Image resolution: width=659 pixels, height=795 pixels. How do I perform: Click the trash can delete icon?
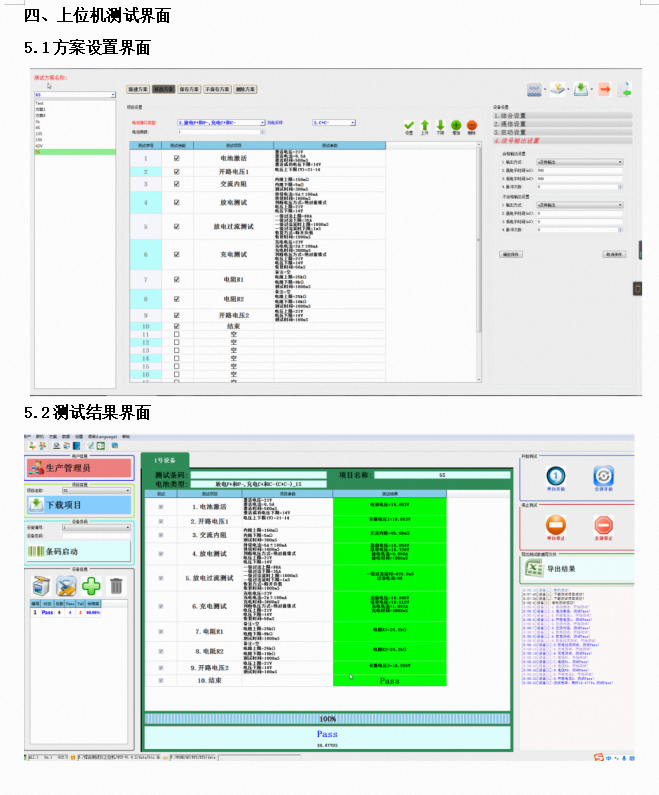(x=116, y=587)
